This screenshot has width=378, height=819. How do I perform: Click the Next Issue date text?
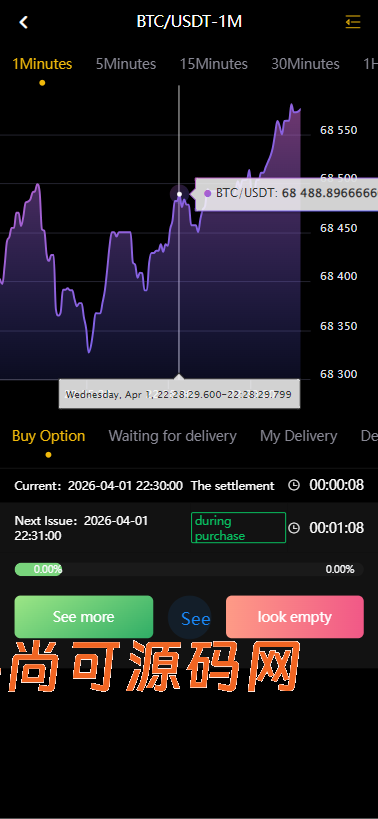point(81,528)
